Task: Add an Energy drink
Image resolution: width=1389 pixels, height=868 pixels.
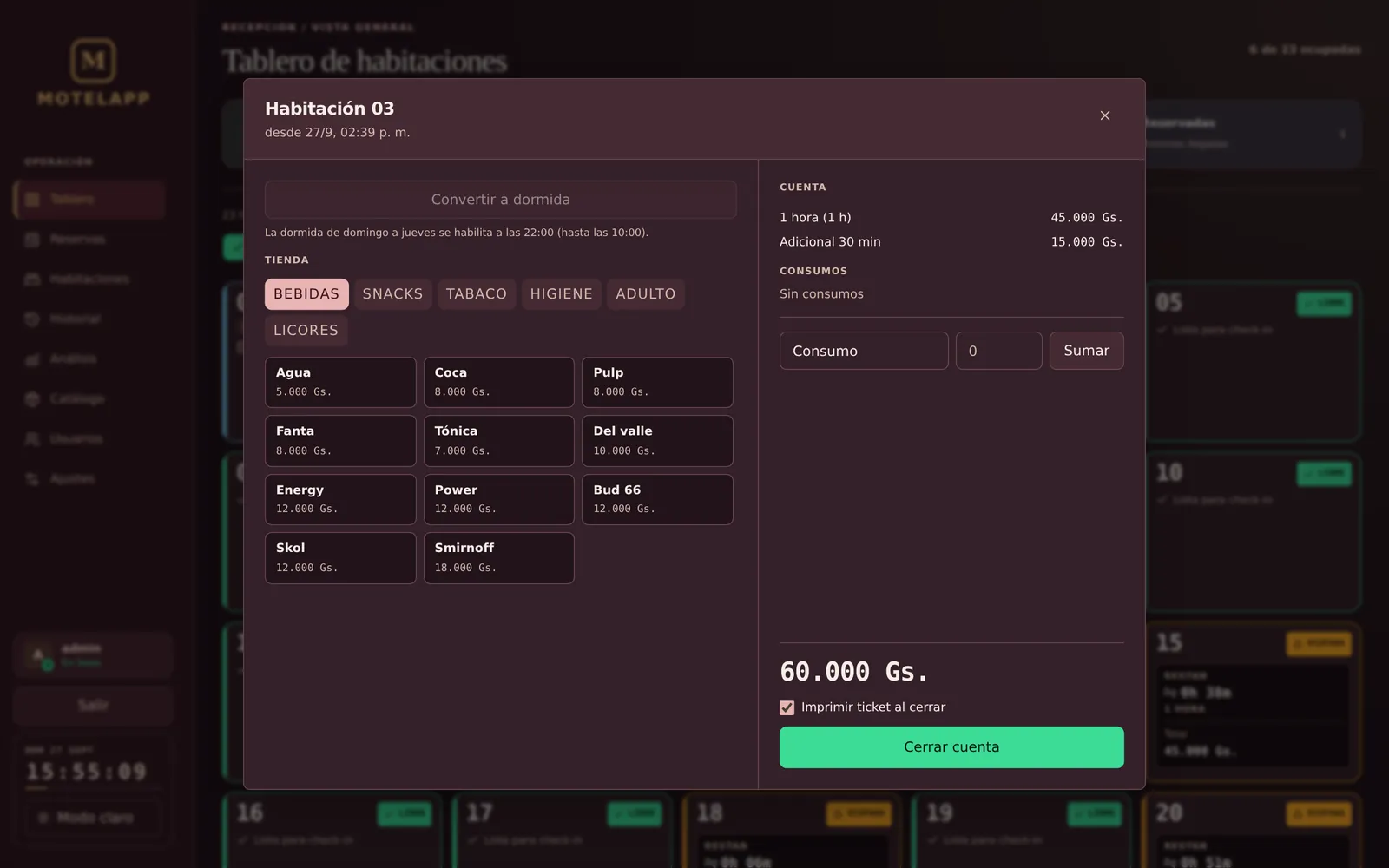Action: (340, 499)
